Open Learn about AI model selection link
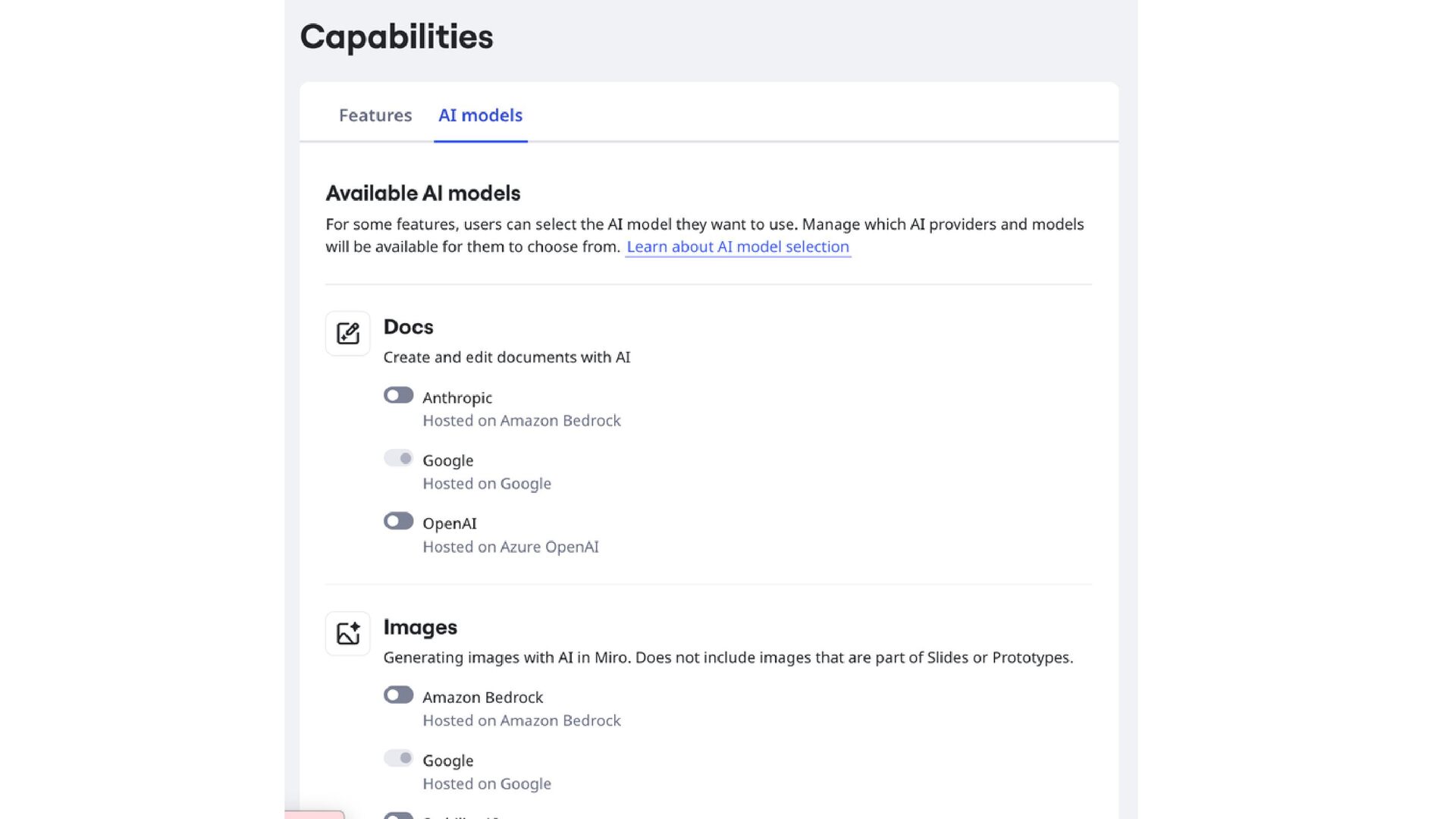This screenshot has width=1456, height=819. tap(737, 246)
